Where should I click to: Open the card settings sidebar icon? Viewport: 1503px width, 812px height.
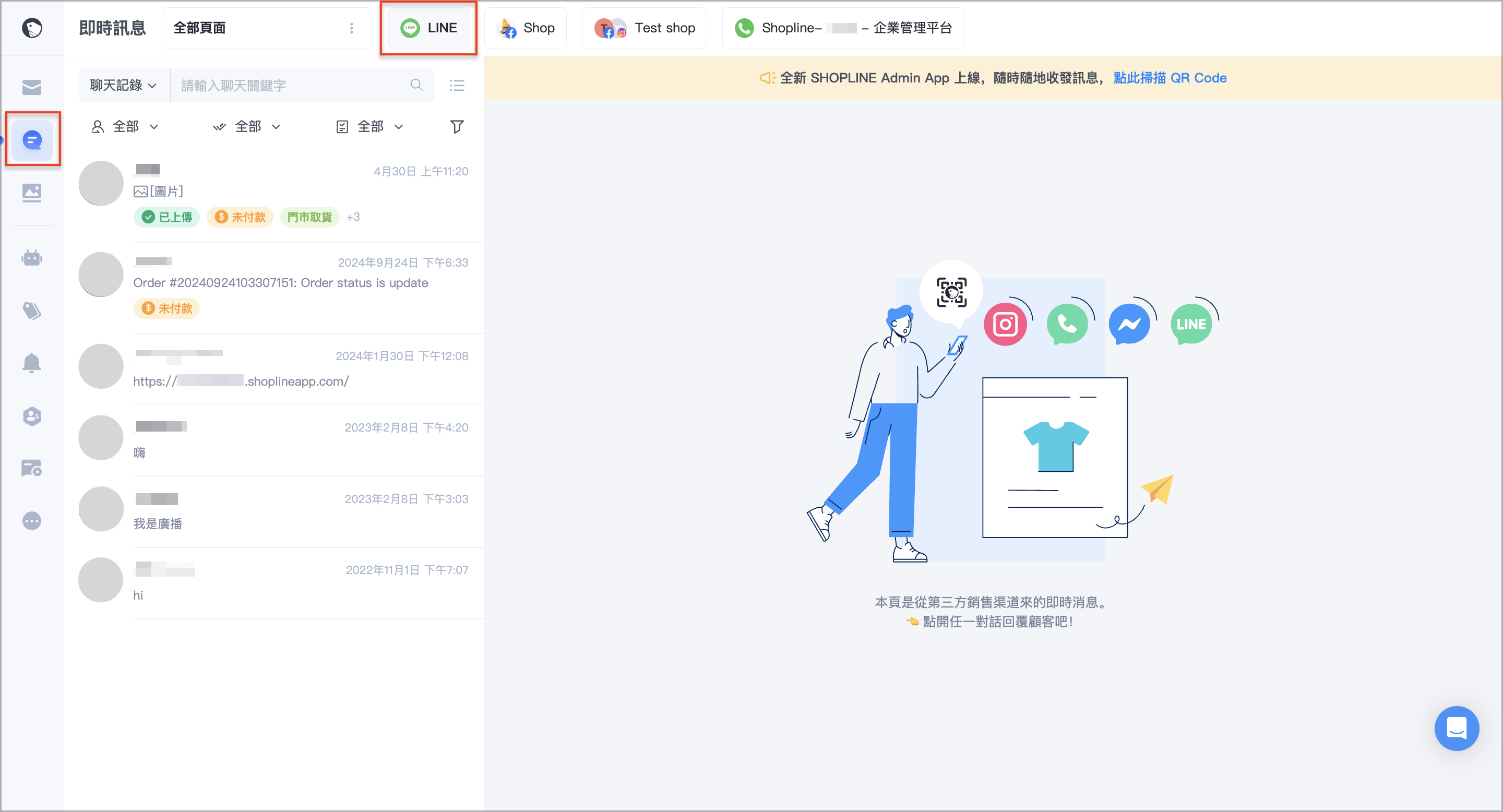(x=31, y=468)
